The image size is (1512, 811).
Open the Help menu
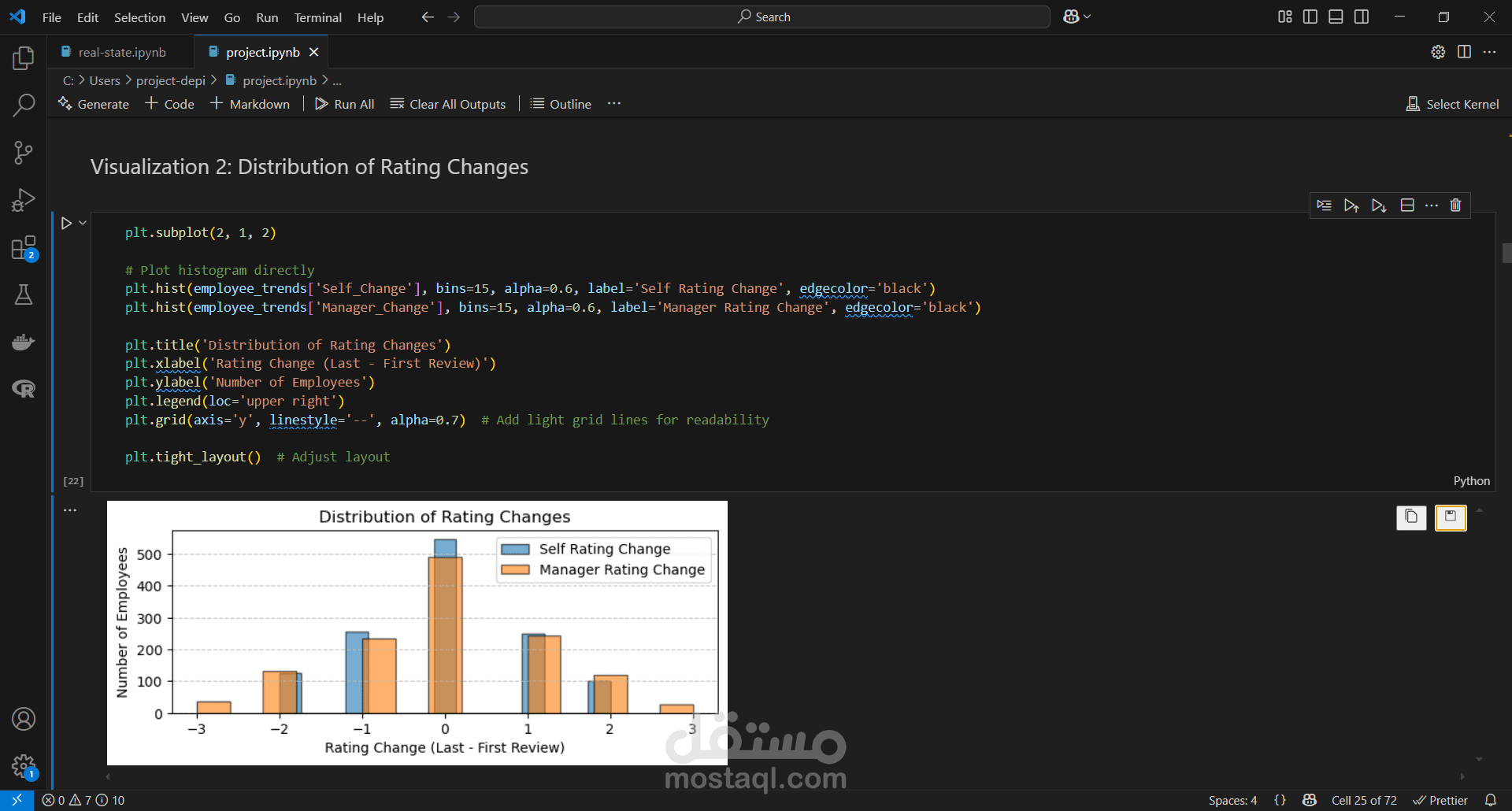(370, 17)
